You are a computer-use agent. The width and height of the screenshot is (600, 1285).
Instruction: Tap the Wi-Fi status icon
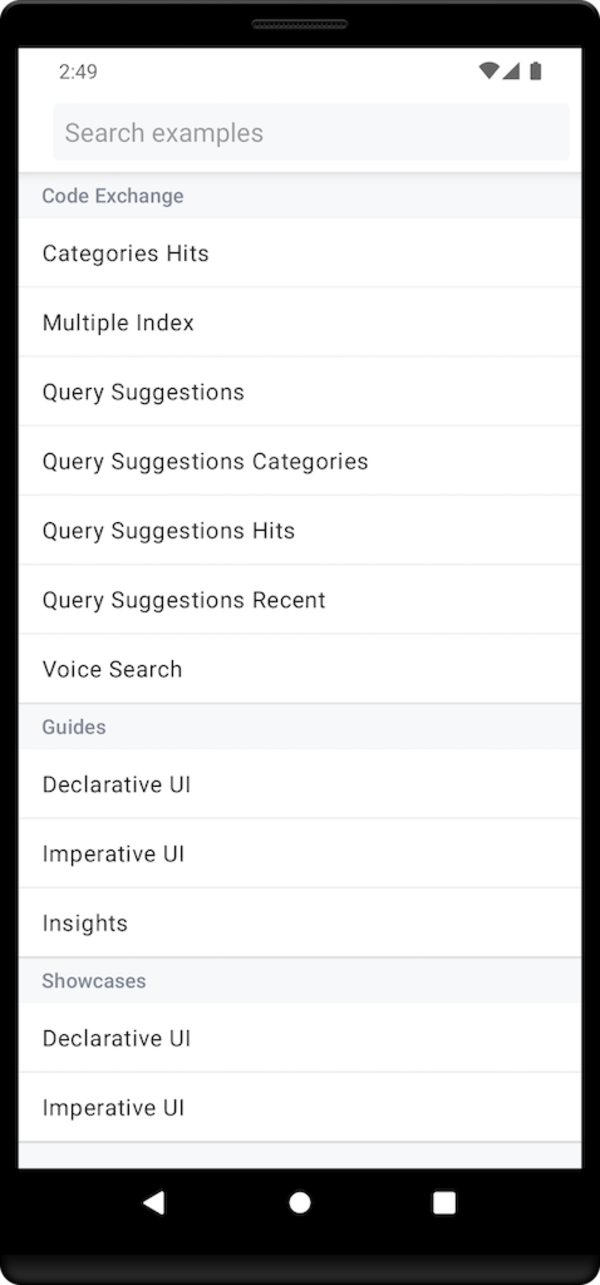coord(489,71)
